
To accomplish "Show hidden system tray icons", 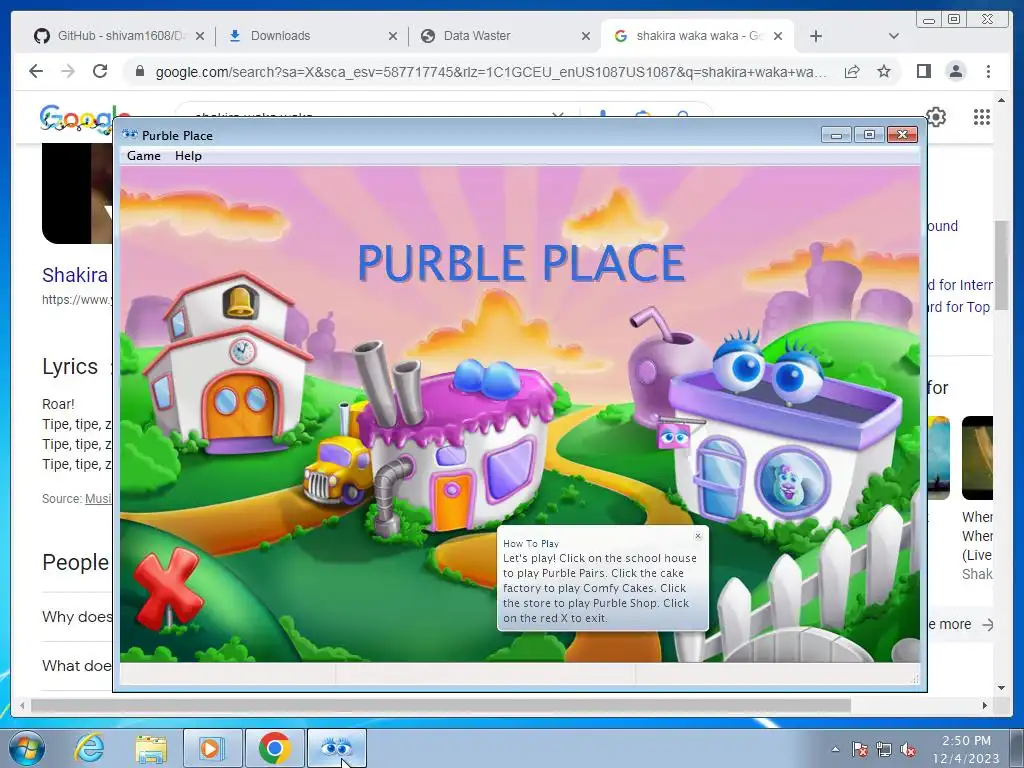I will tap(835, 749).
